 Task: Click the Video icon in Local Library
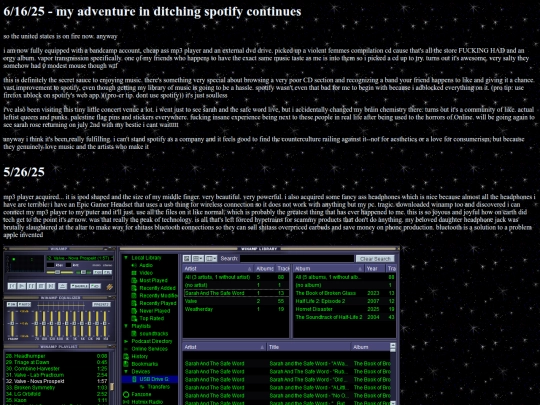pos(134,273)
